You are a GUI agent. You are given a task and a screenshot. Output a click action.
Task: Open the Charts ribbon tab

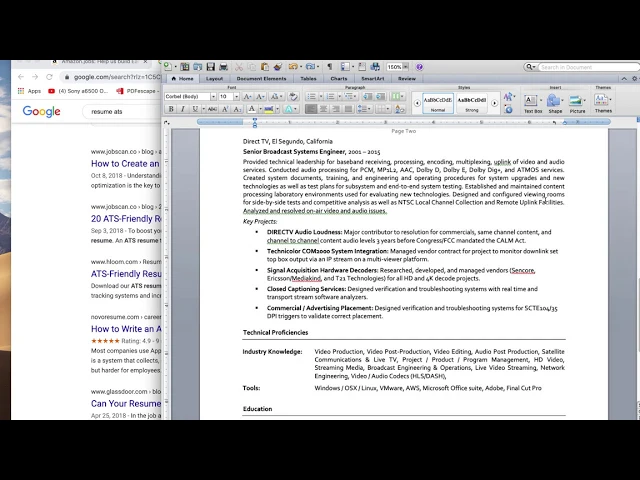click(x=339, y=78)
